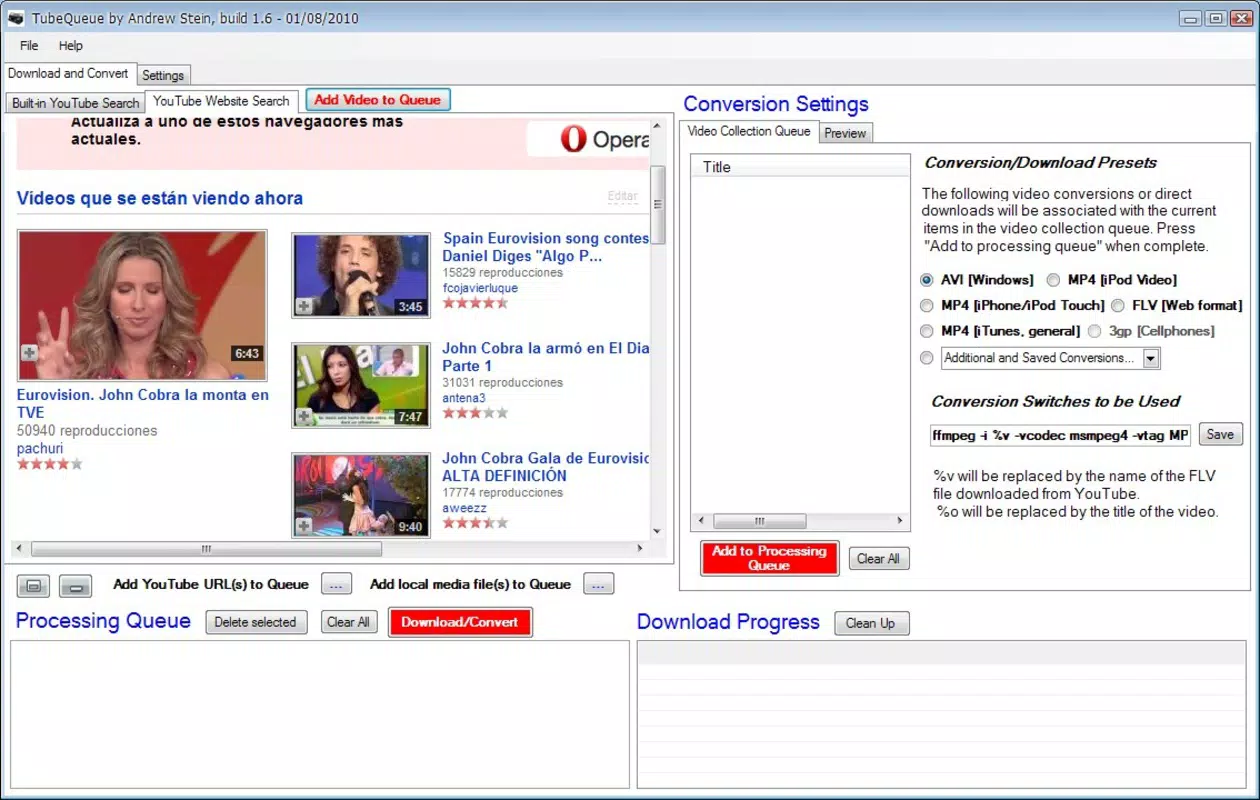Click queue list scroll left arrow
The width and height of the screenshot is (1260, 800).
[x=700, y=521]
